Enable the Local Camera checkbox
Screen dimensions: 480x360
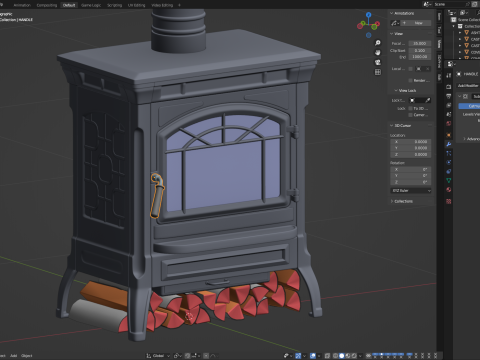point(410,69)
